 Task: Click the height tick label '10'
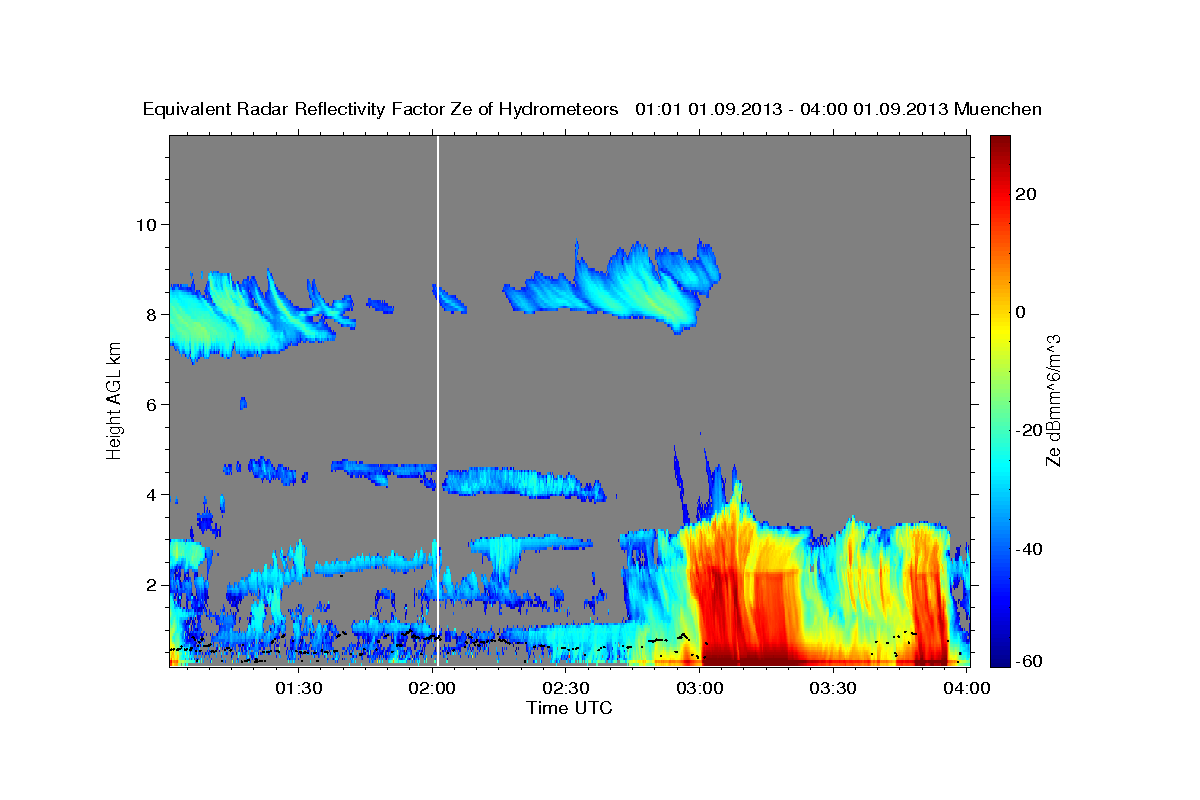point(145,224)
